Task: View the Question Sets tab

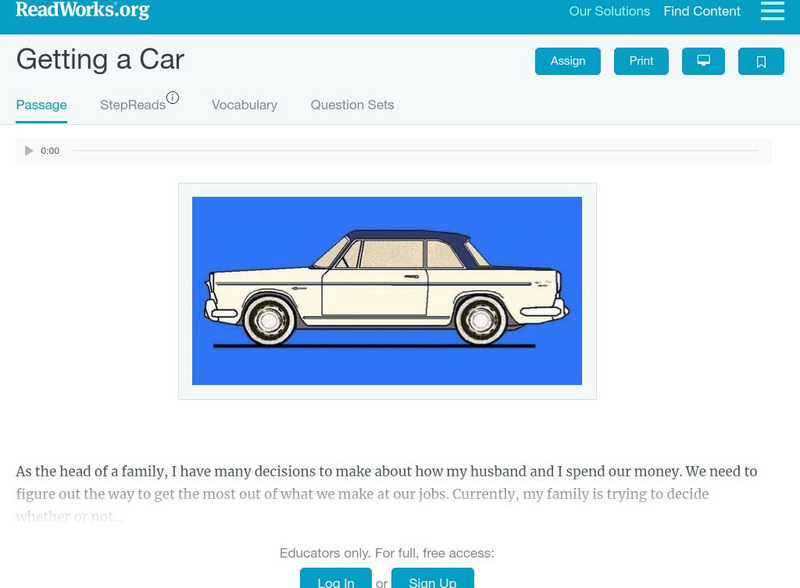Action: tap(352, 105)
